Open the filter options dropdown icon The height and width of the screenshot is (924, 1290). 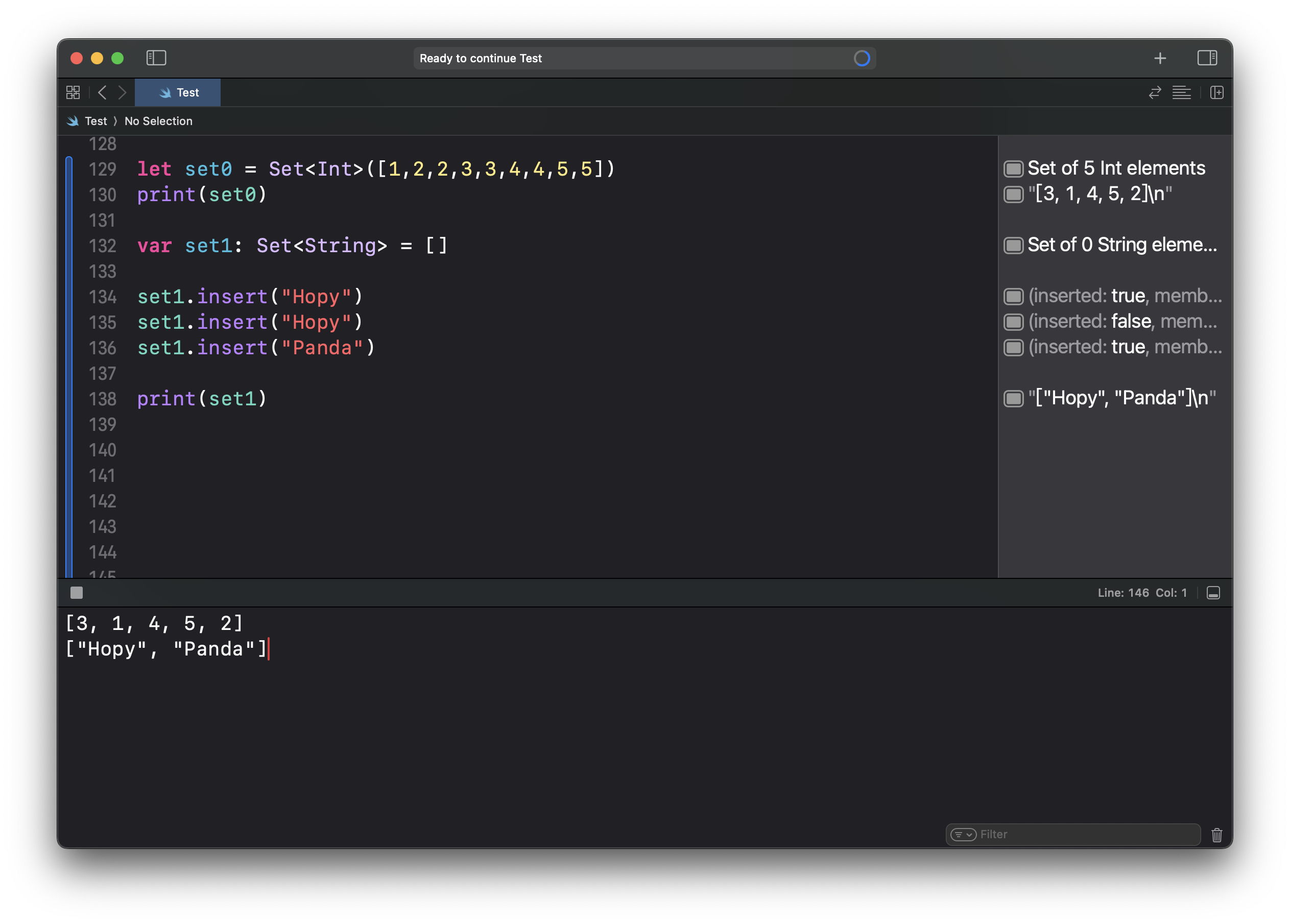point(963,834)
